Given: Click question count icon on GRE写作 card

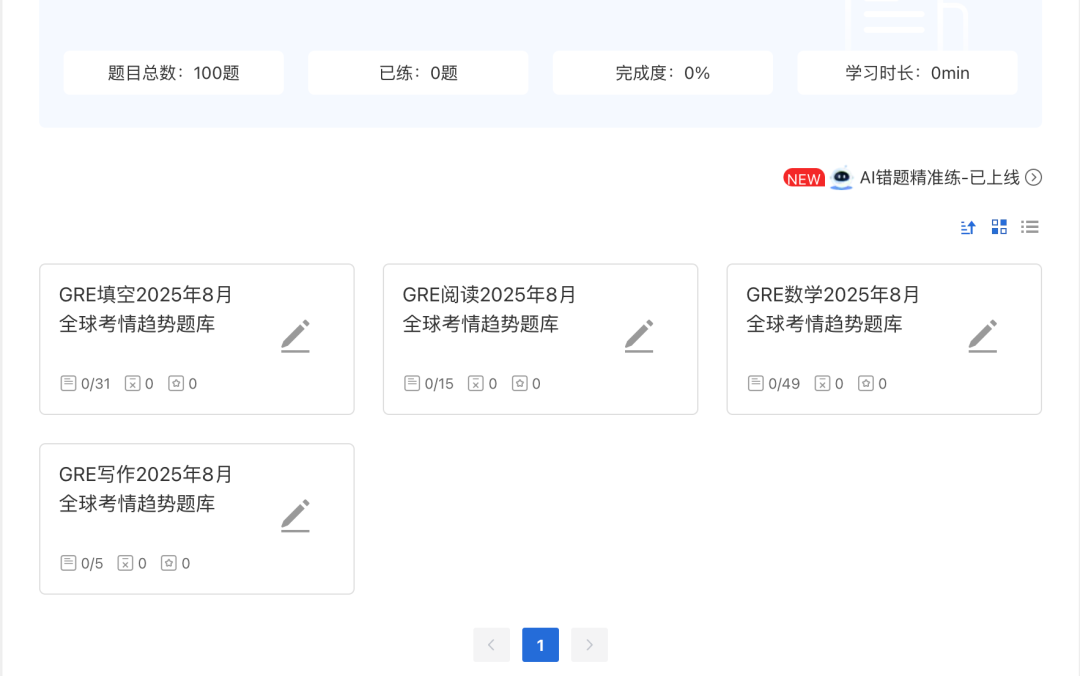Looking at the screenshot, I should pyautogui.click(x=68, y=563).
